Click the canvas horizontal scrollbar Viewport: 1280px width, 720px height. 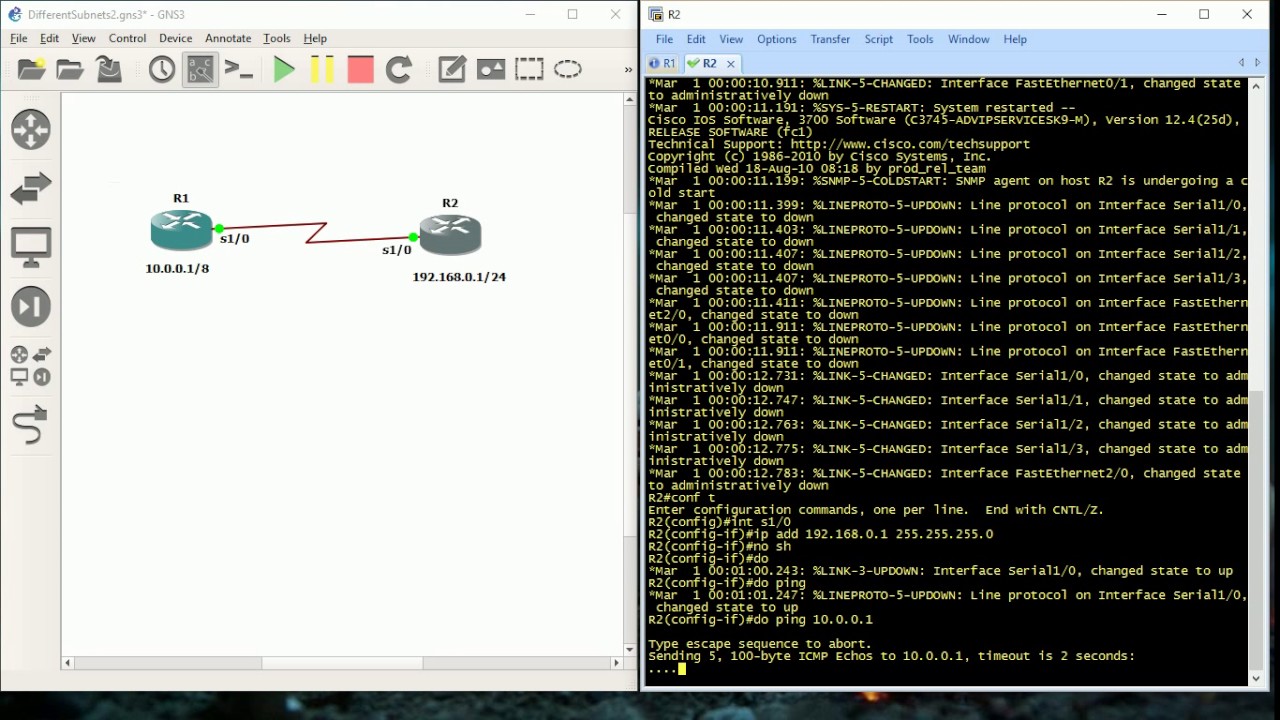343,662
